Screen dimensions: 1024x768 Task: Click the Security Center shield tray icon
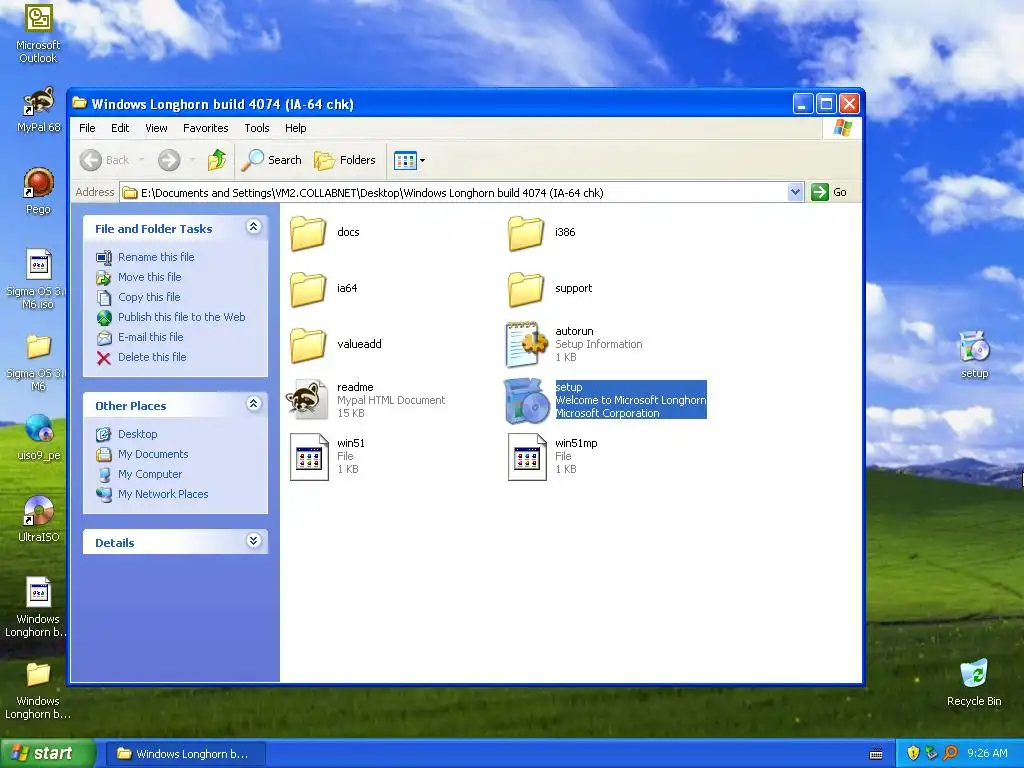pos(913,754)
